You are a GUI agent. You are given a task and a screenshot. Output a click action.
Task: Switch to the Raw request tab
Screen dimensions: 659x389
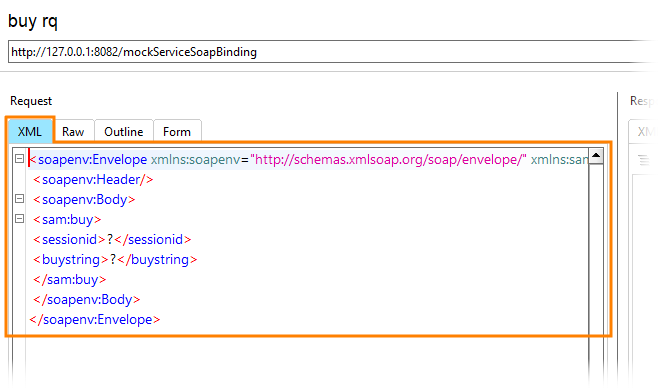(x=73, y=131)
